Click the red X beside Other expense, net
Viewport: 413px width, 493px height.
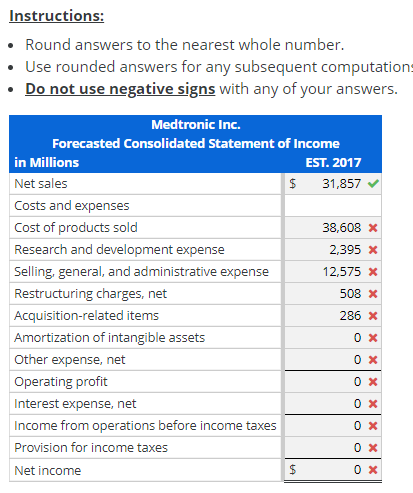(x=373, y=360)
